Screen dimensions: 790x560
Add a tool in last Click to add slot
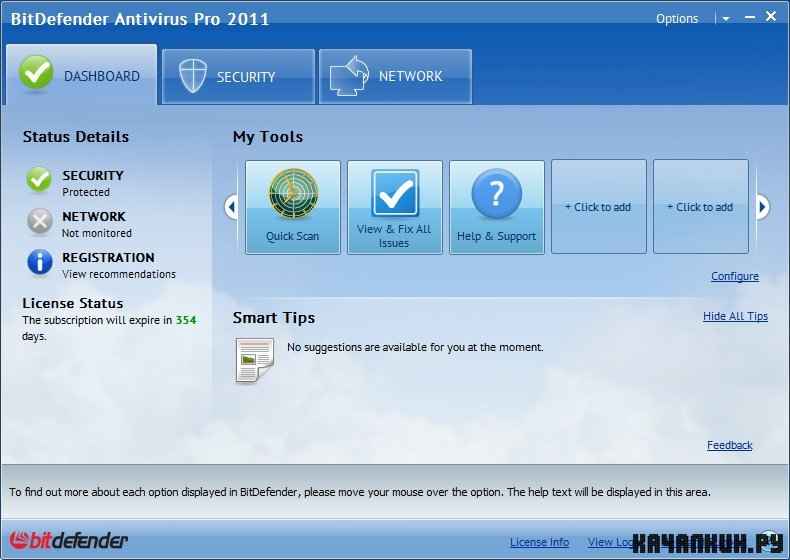pyautogui.click(x=700, y=207)
